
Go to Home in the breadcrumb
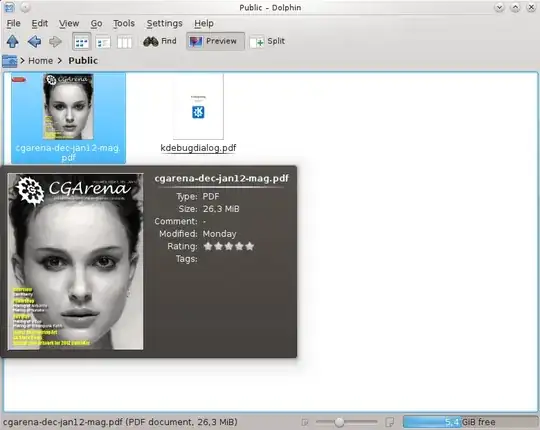tap(41, 61)
